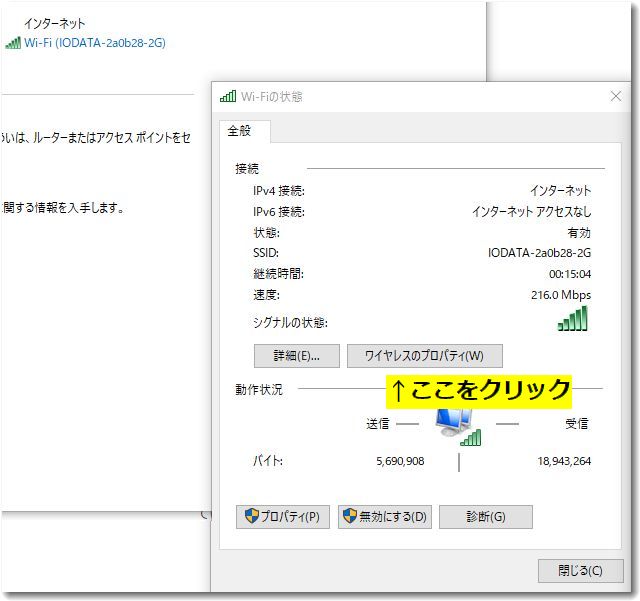Click the Wi-Fi icon in the dialog title bar
The width and height of the screenshot is (640, 601).
(x=228, y=97)
